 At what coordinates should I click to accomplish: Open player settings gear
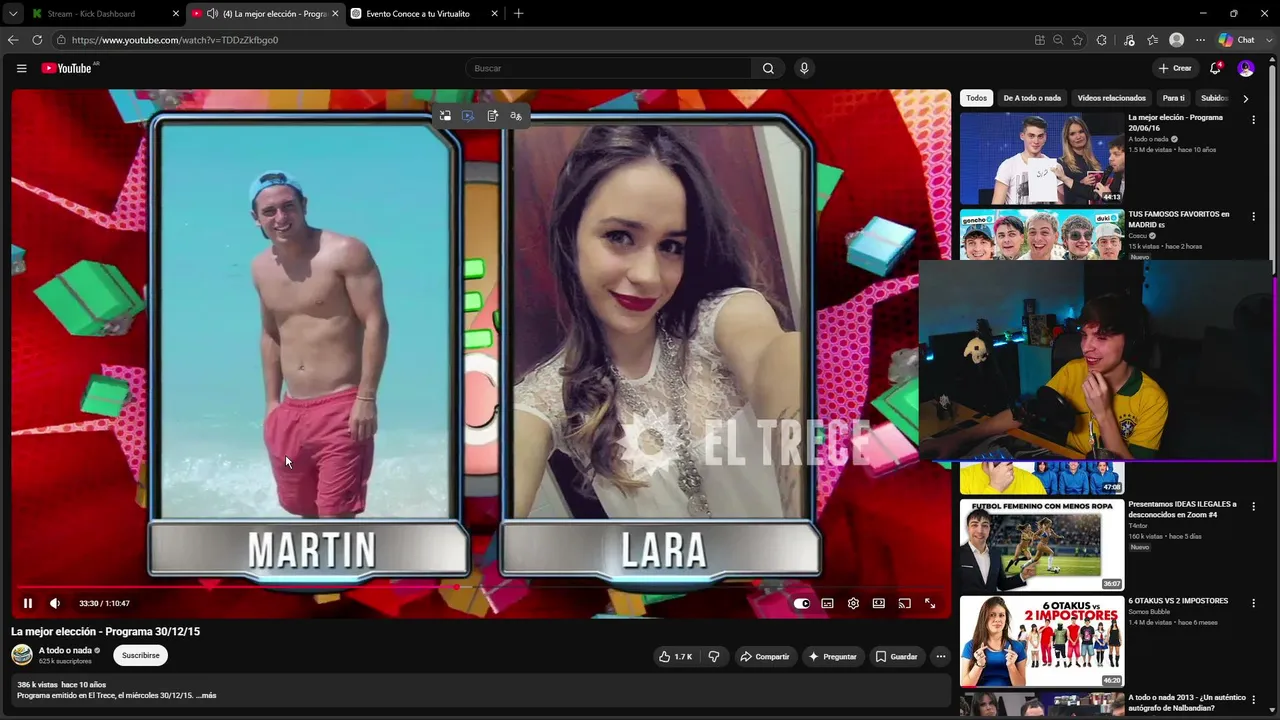[x=853, y=603]
